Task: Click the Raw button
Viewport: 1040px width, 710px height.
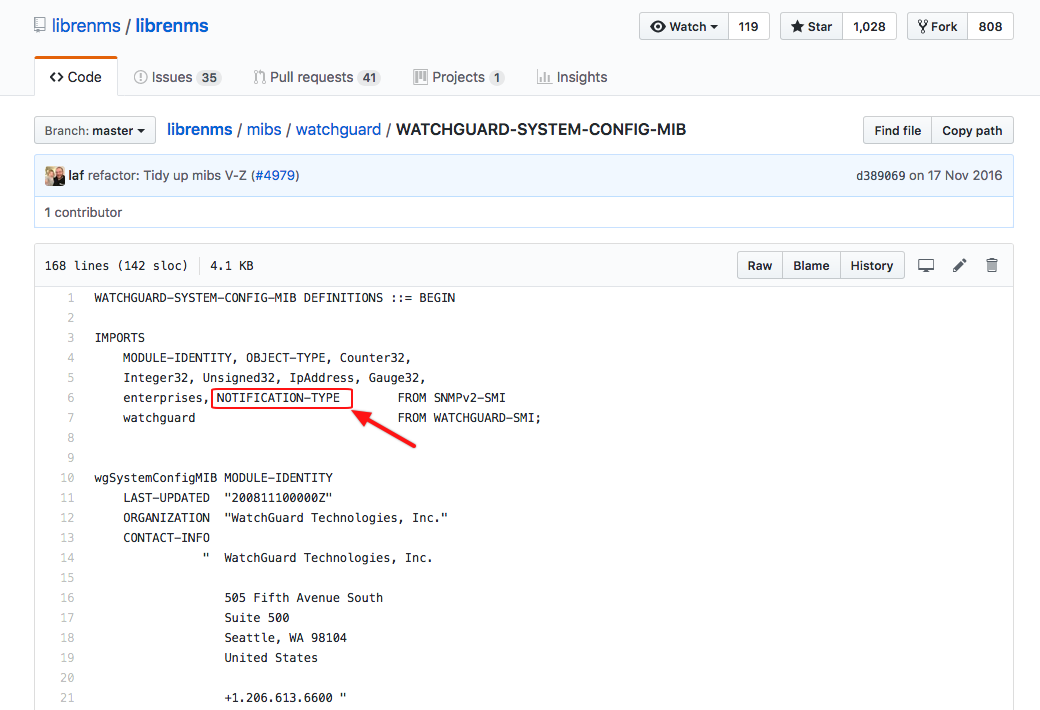Action: (x=760, y=265)
